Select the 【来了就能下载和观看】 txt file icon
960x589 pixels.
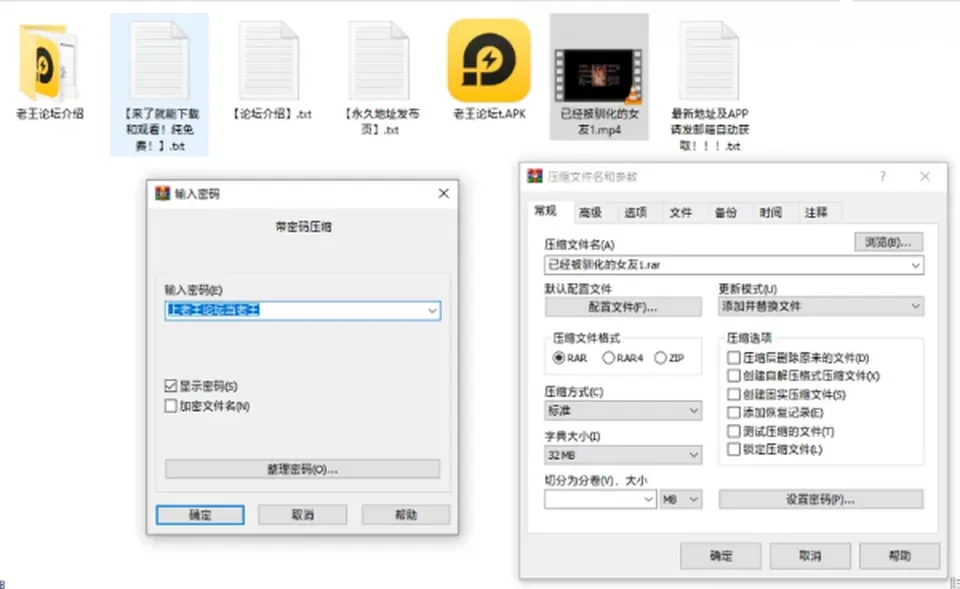(x=159, y=61)
